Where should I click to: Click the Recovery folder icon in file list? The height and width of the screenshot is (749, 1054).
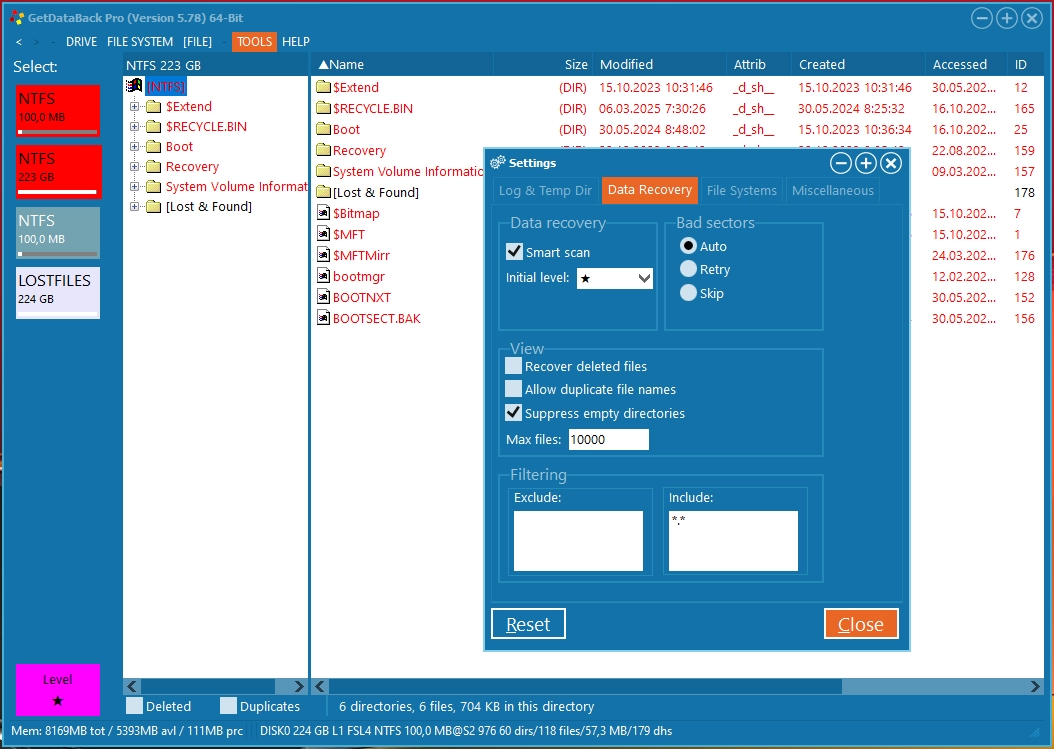pos(323,150)
